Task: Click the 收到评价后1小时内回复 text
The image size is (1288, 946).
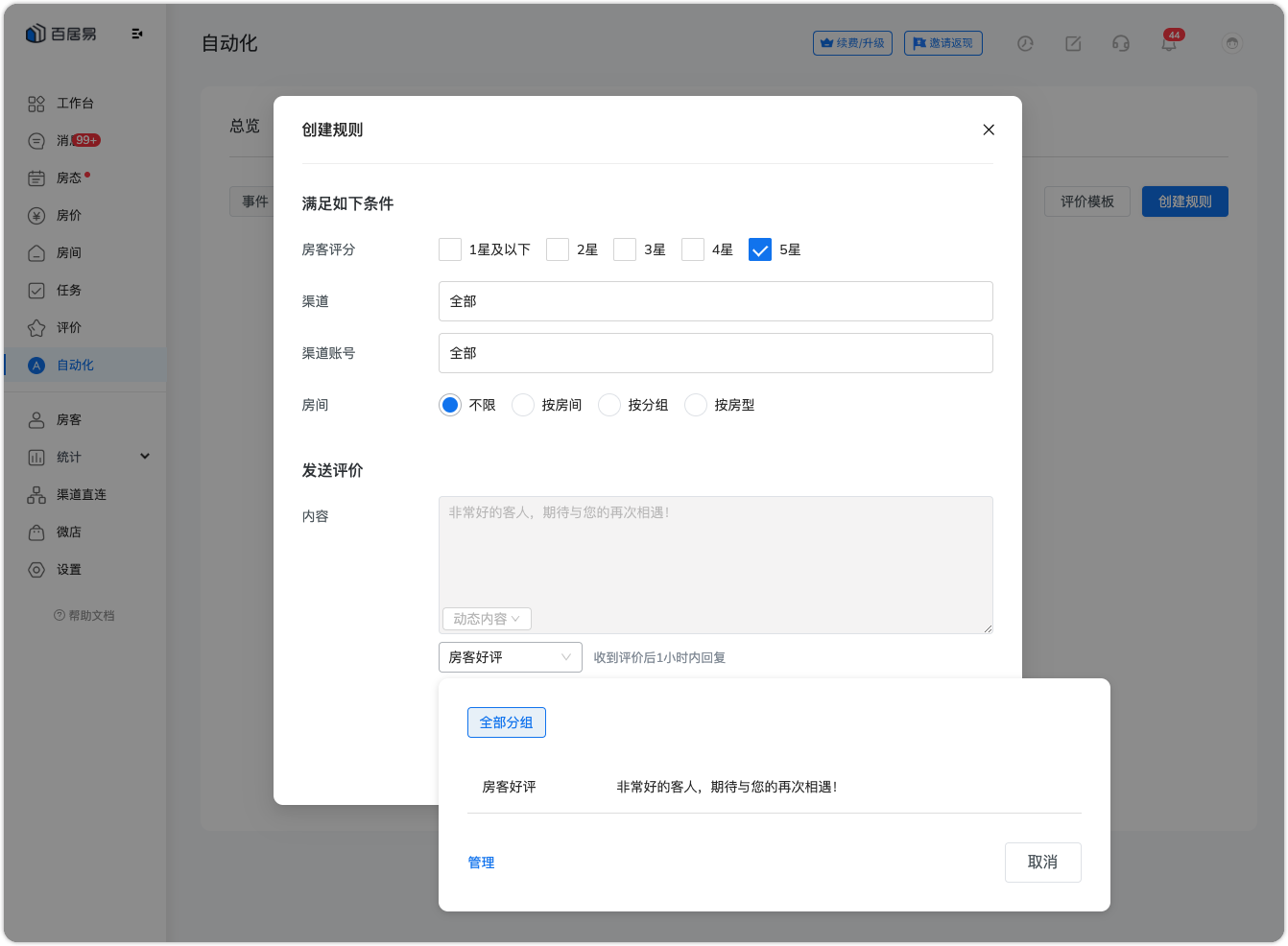Action: click(x=659, y=658)
